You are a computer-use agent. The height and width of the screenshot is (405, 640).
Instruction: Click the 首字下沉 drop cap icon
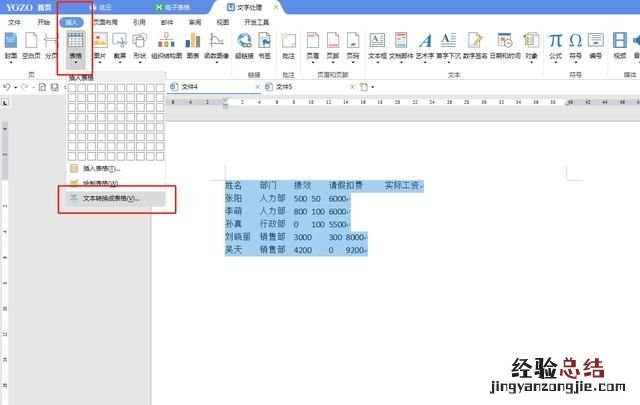[449, 41]
